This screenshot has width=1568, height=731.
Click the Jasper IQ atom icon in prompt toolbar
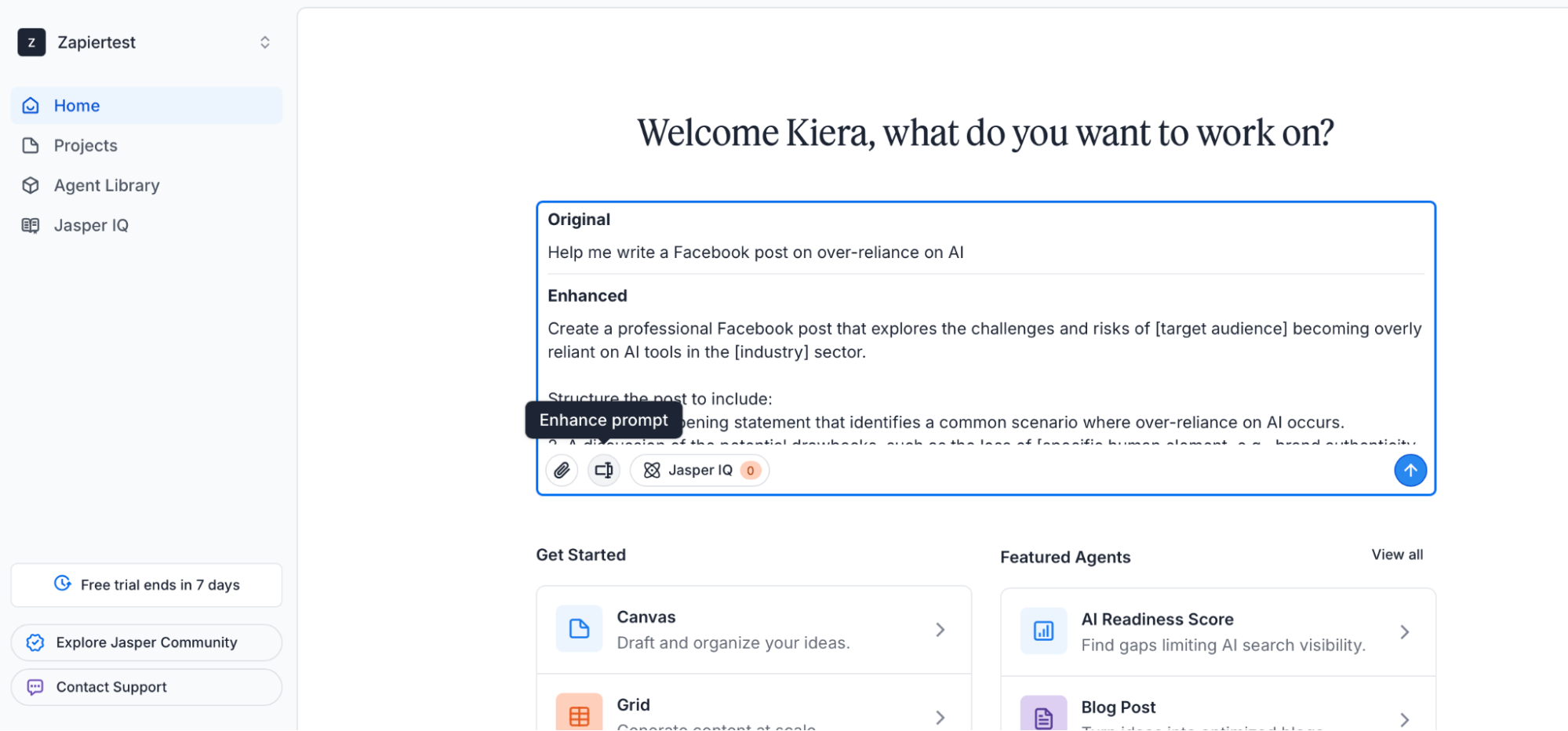coord(652,471)
